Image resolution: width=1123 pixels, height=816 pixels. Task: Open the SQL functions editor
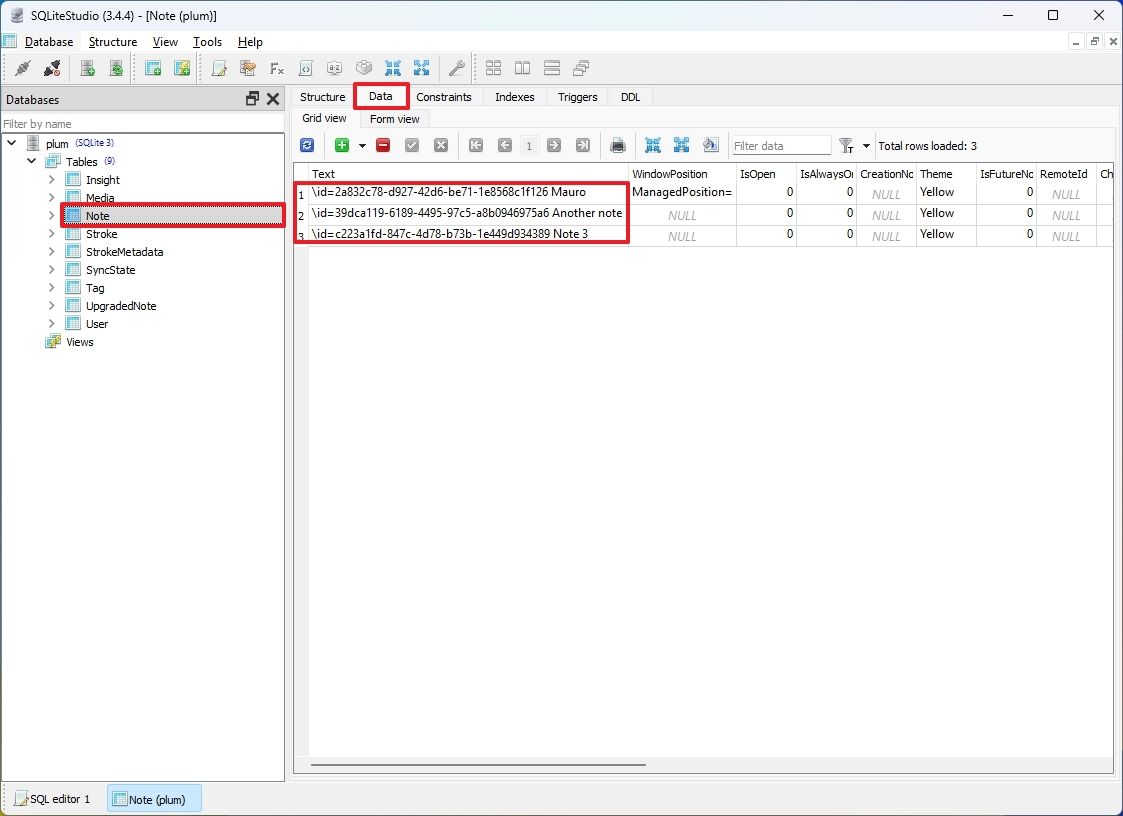pos(277,68)
